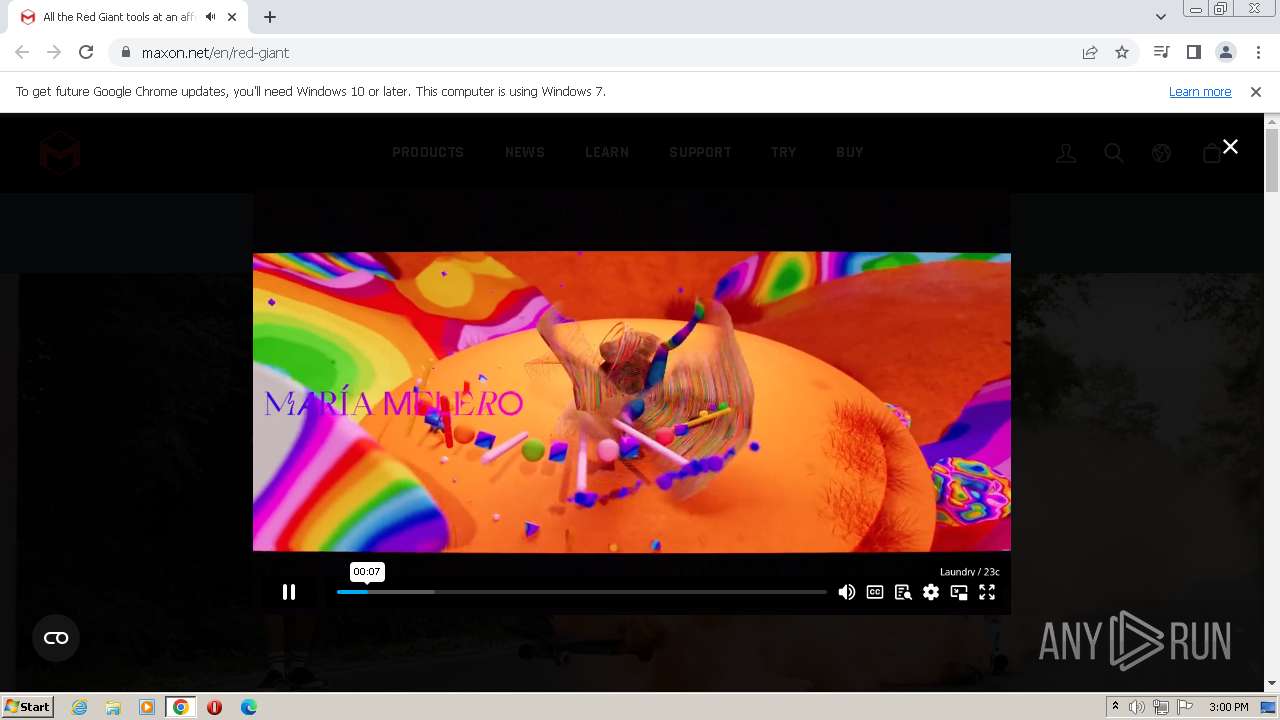The height and width of the screenshot is (720, 1280).
Task: Go back to previous page
Action: pos(22,52)
